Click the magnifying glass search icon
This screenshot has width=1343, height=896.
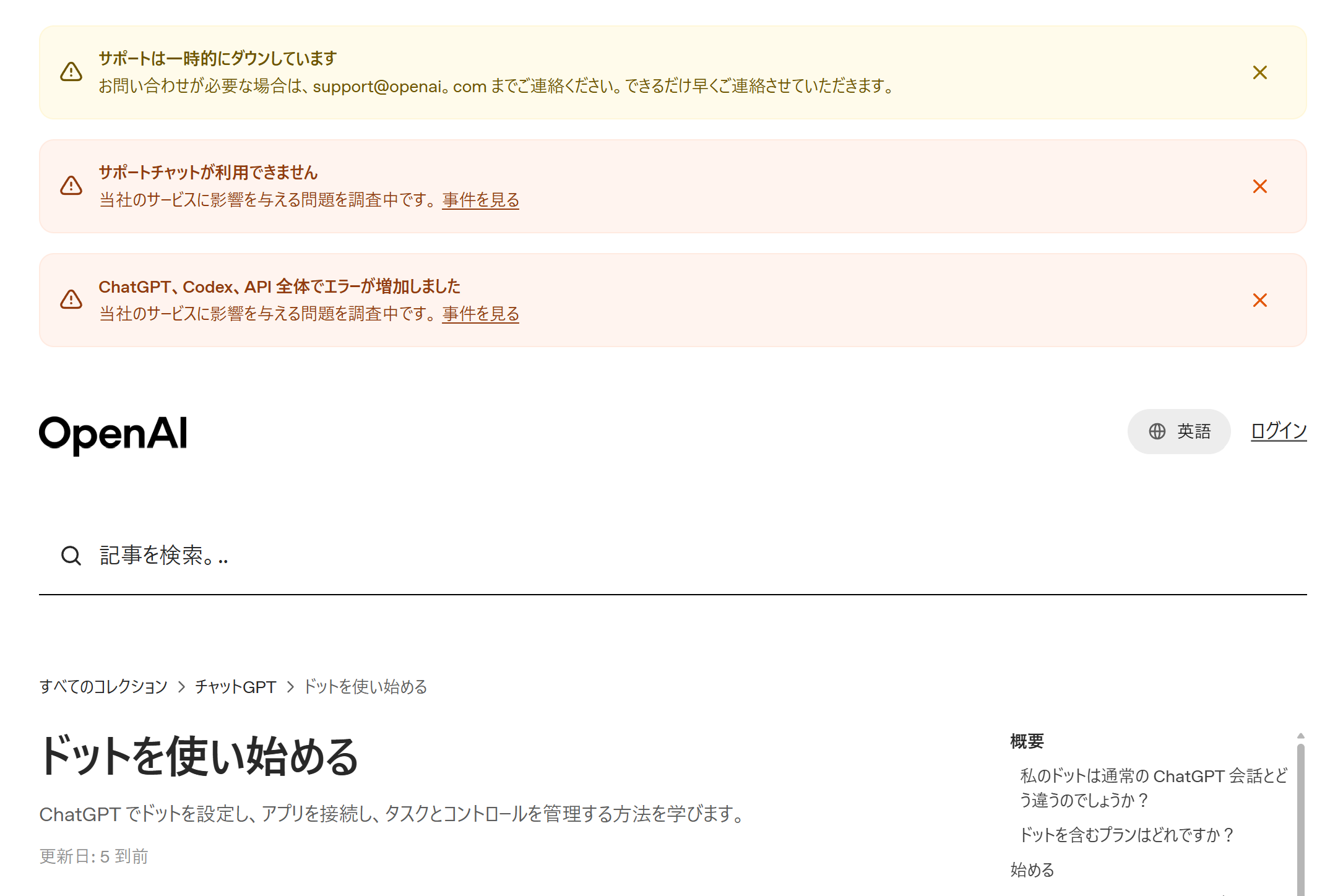click(x=71, y=556)
